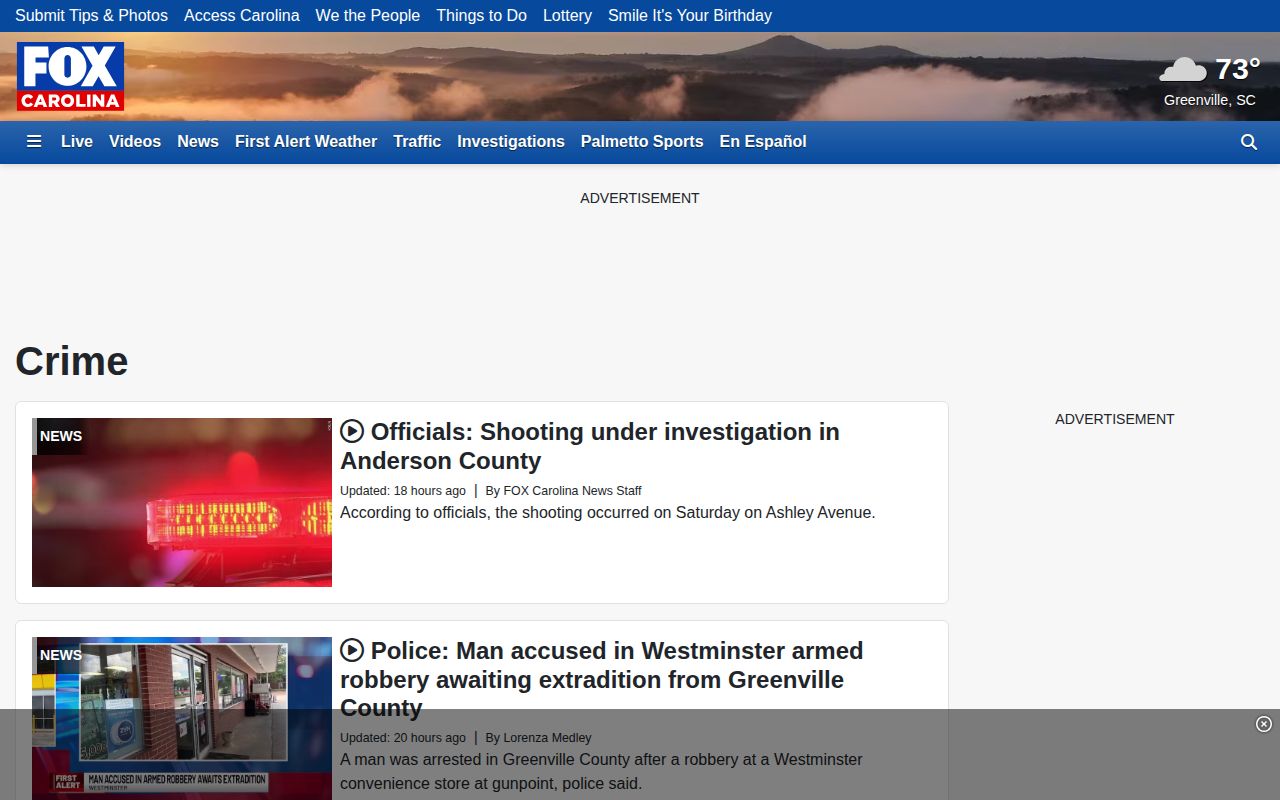Click author Lorenza Medley byline
The height and width of the screenshot is (800, 1280).
547,738
